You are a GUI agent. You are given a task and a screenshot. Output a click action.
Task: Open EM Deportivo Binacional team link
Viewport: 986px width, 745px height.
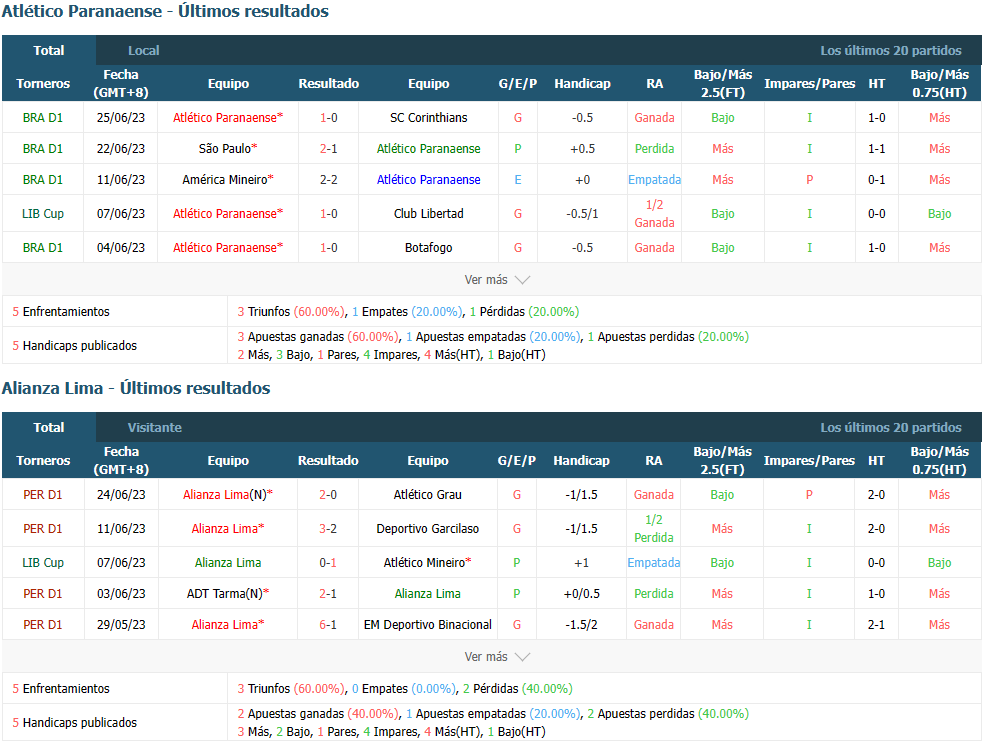tap(428, 625)
